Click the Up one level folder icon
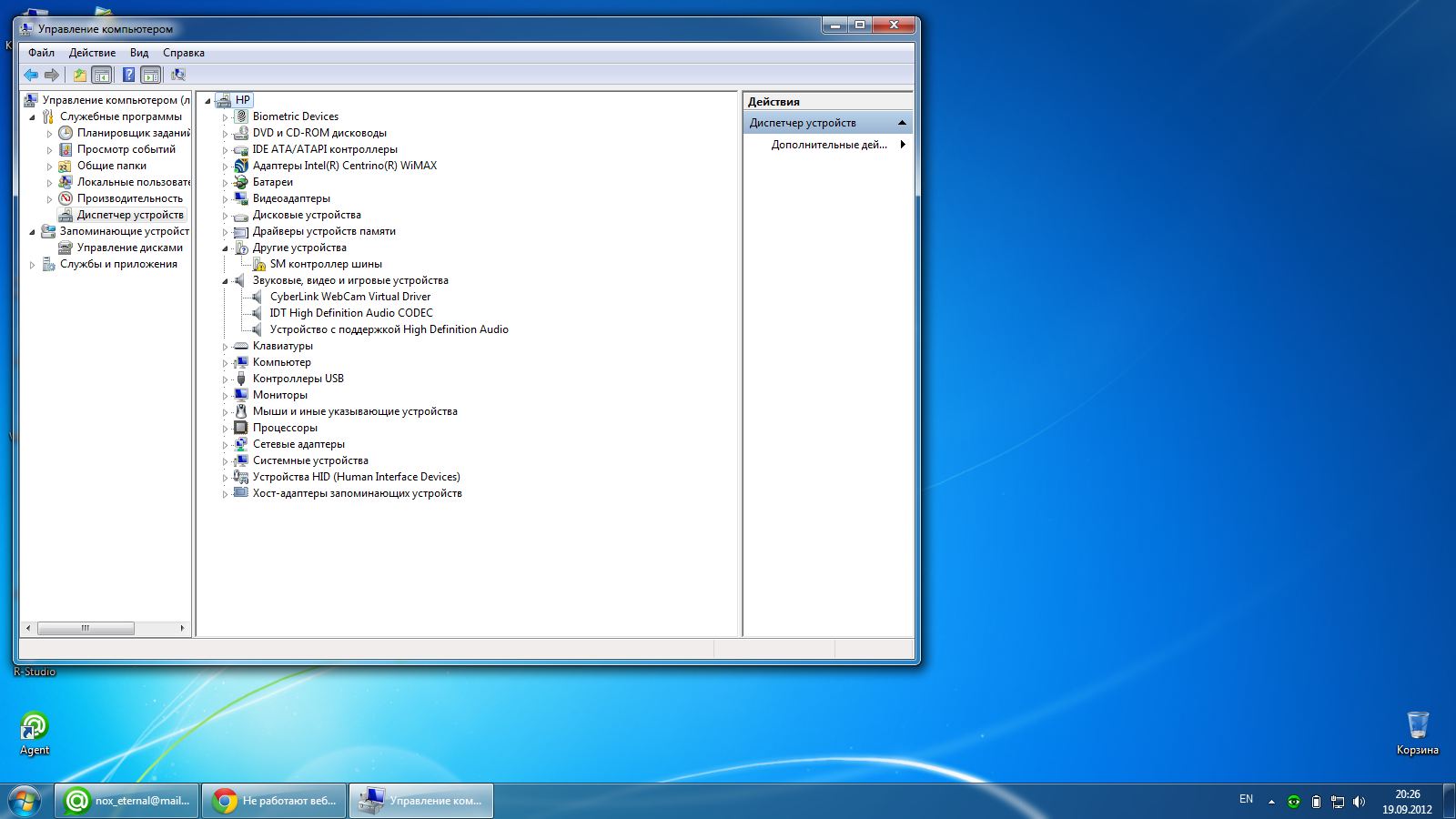 pyautogui.click(x=80, y=75)
